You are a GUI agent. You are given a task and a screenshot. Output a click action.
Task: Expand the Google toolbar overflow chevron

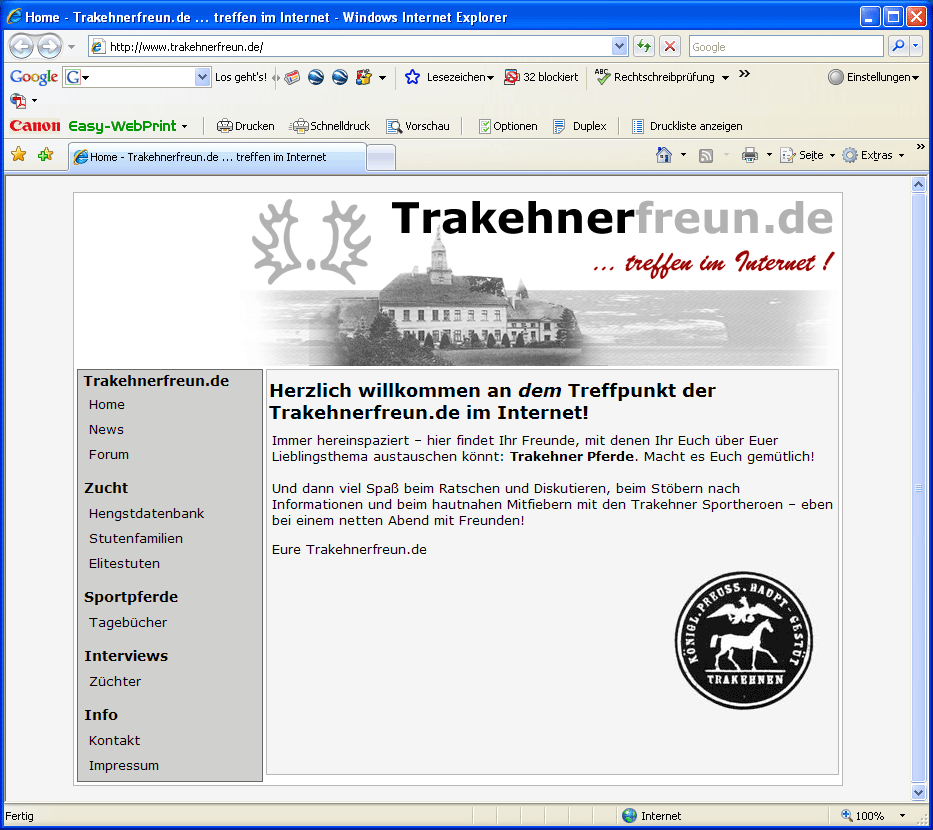click(744, 74)
